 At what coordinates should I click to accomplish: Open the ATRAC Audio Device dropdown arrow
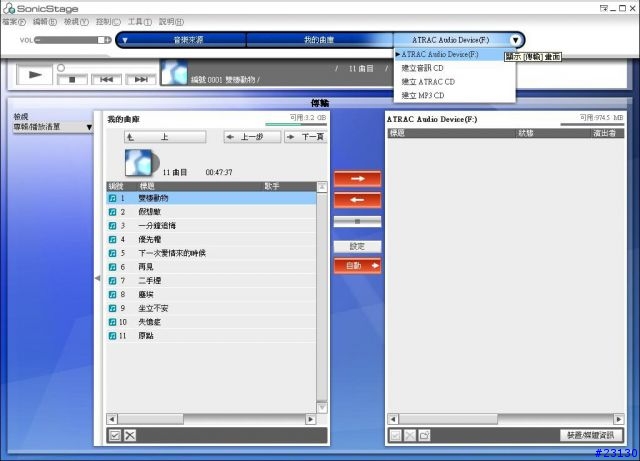click(516, 40)
